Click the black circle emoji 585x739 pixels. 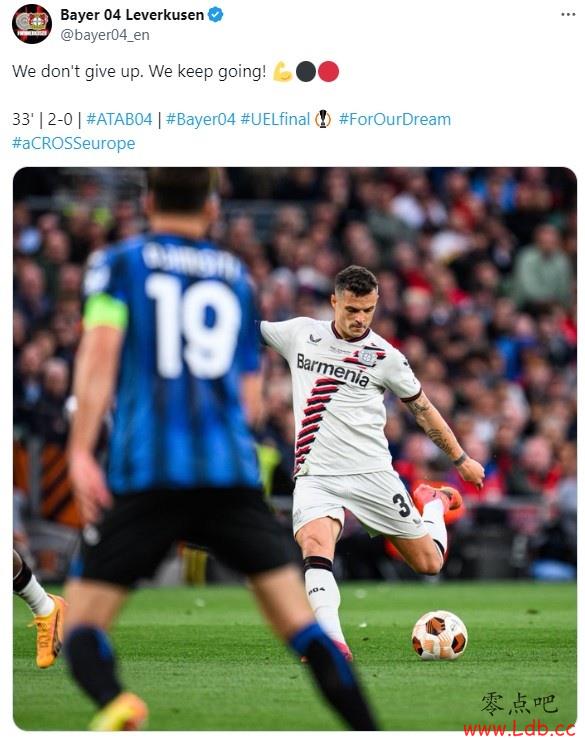pyautogui.click(x=305, y=72)
